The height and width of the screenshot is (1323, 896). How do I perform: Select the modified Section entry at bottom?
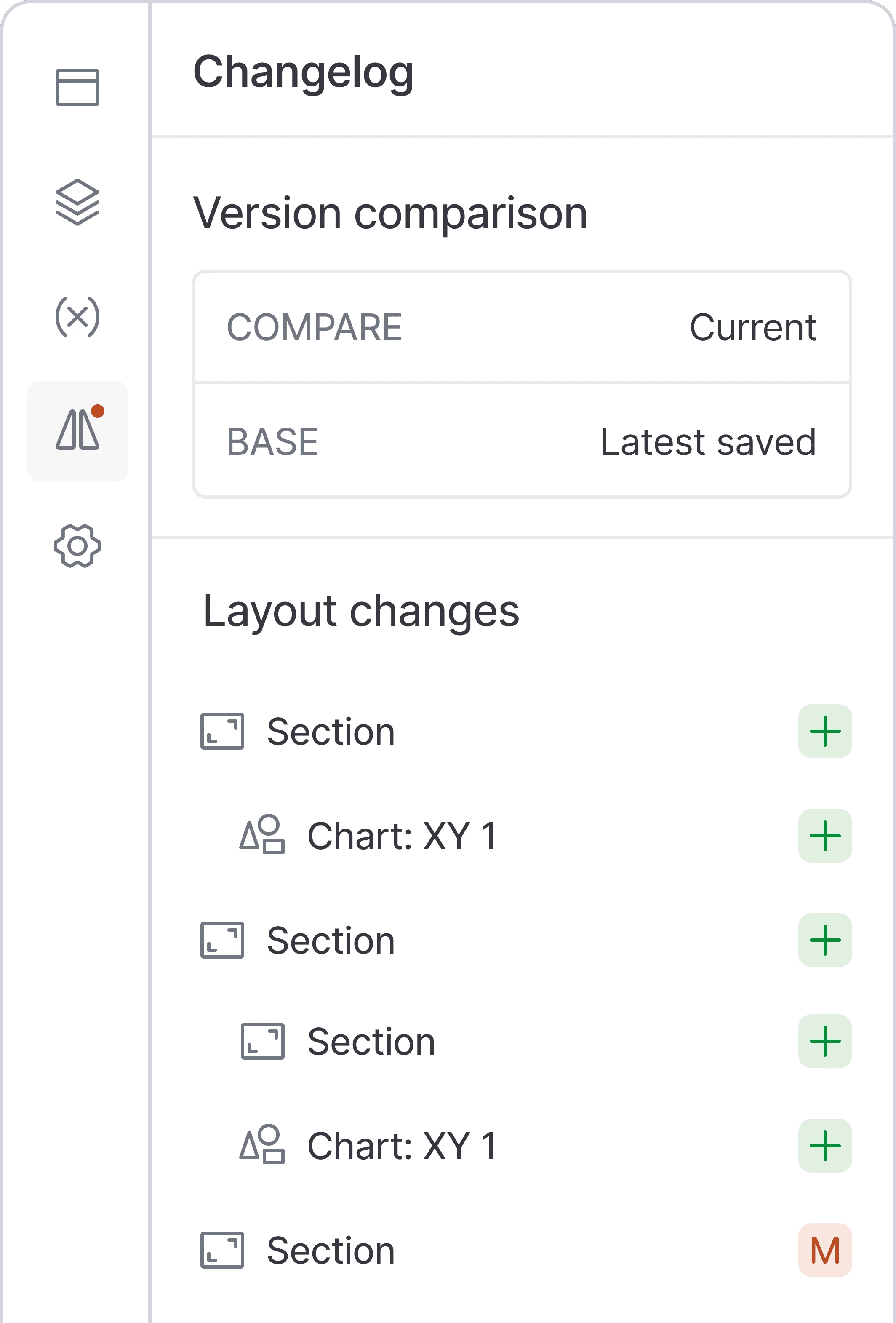tap(330, 1250)
